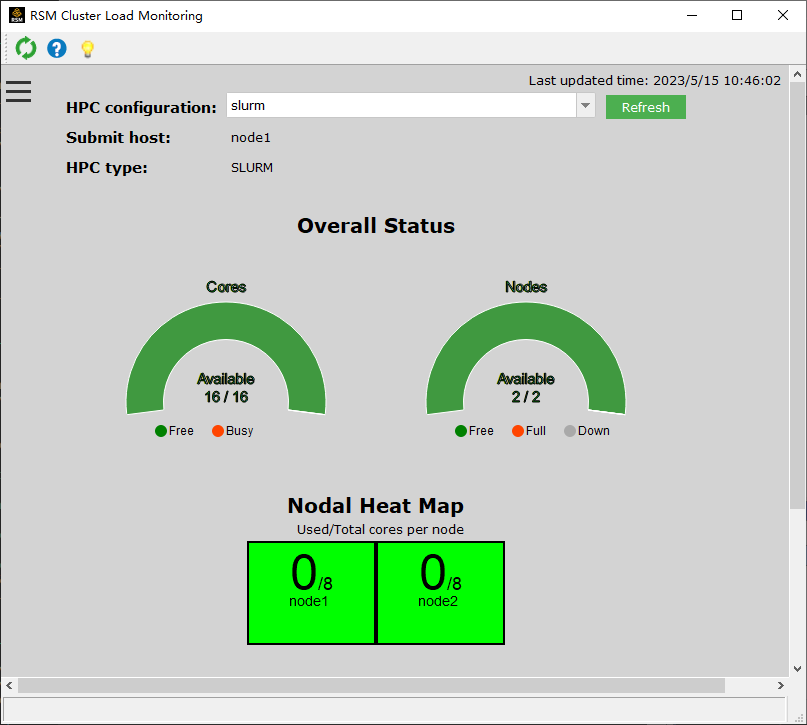This screenshot has width=807, height=725.
Task: Select the node2 heat map tile
Action: coord(440,593)
